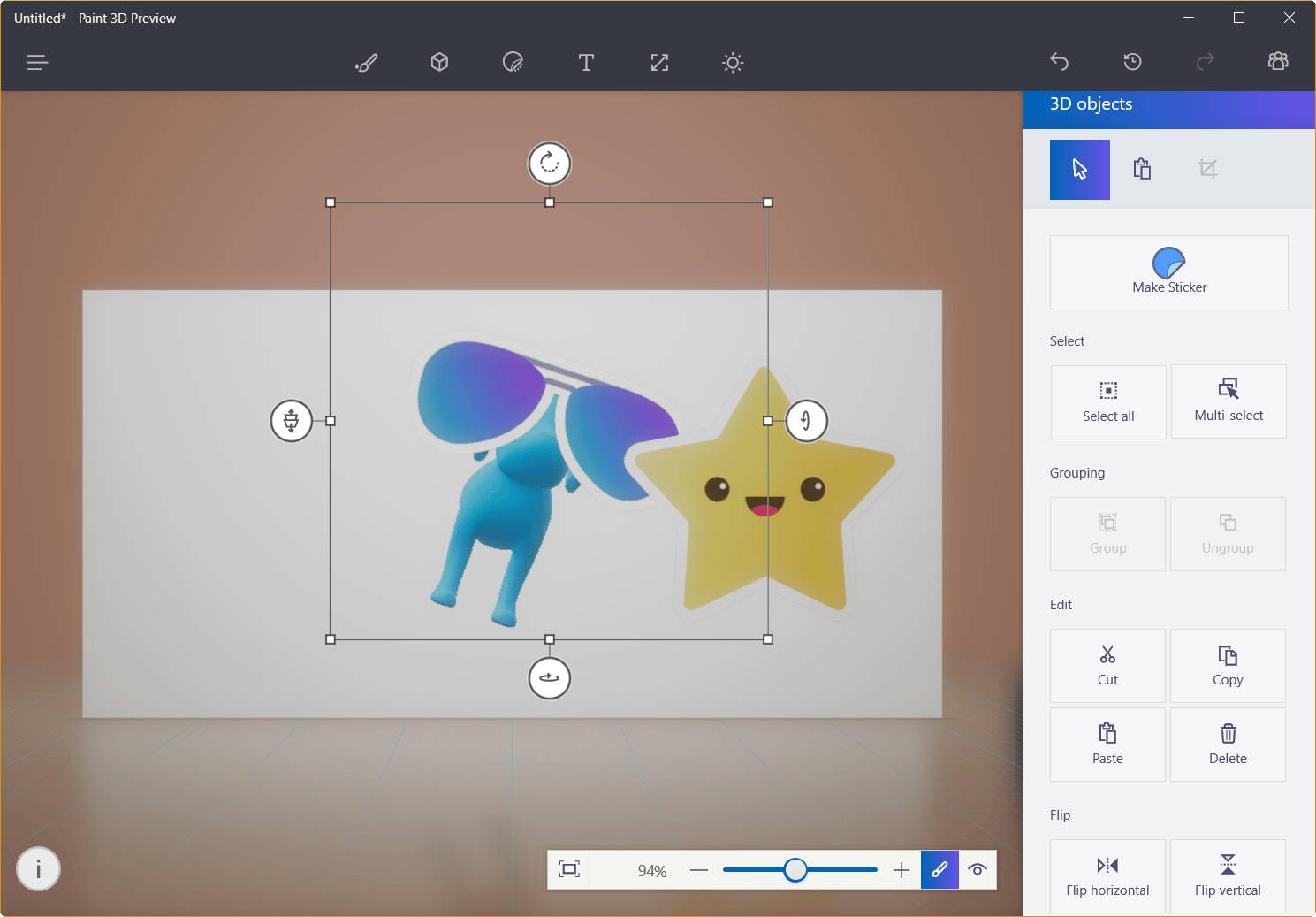This screenshot has width=1316, height=917.
Task: Open the Canvas options
Action: [x=658, y=62]
